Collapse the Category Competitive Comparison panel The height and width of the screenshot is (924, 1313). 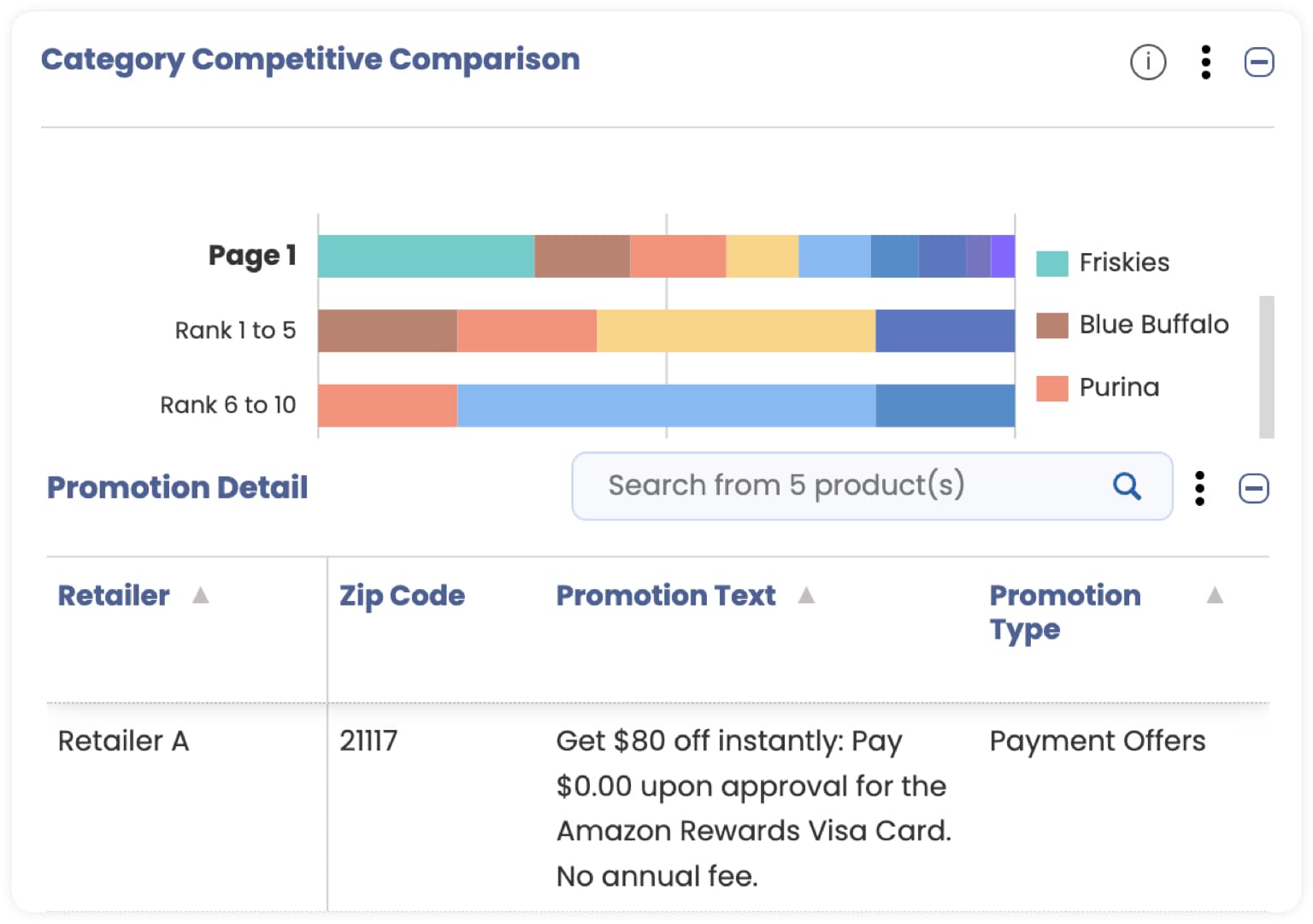(1258, 62)
